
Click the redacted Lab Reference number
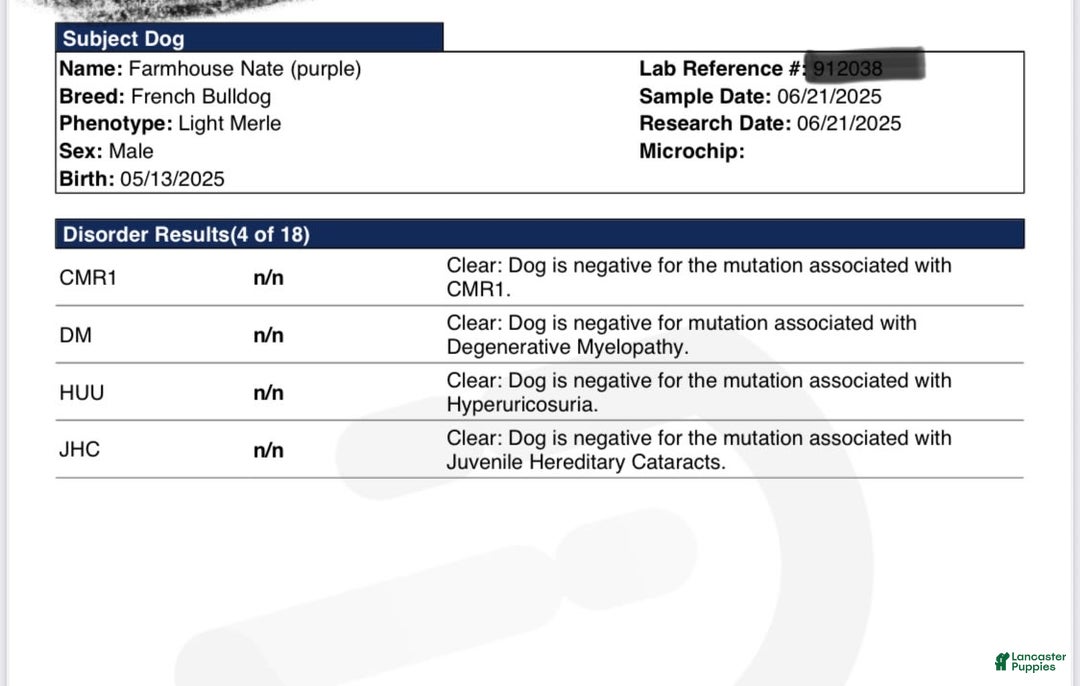(x=864, y=66)
